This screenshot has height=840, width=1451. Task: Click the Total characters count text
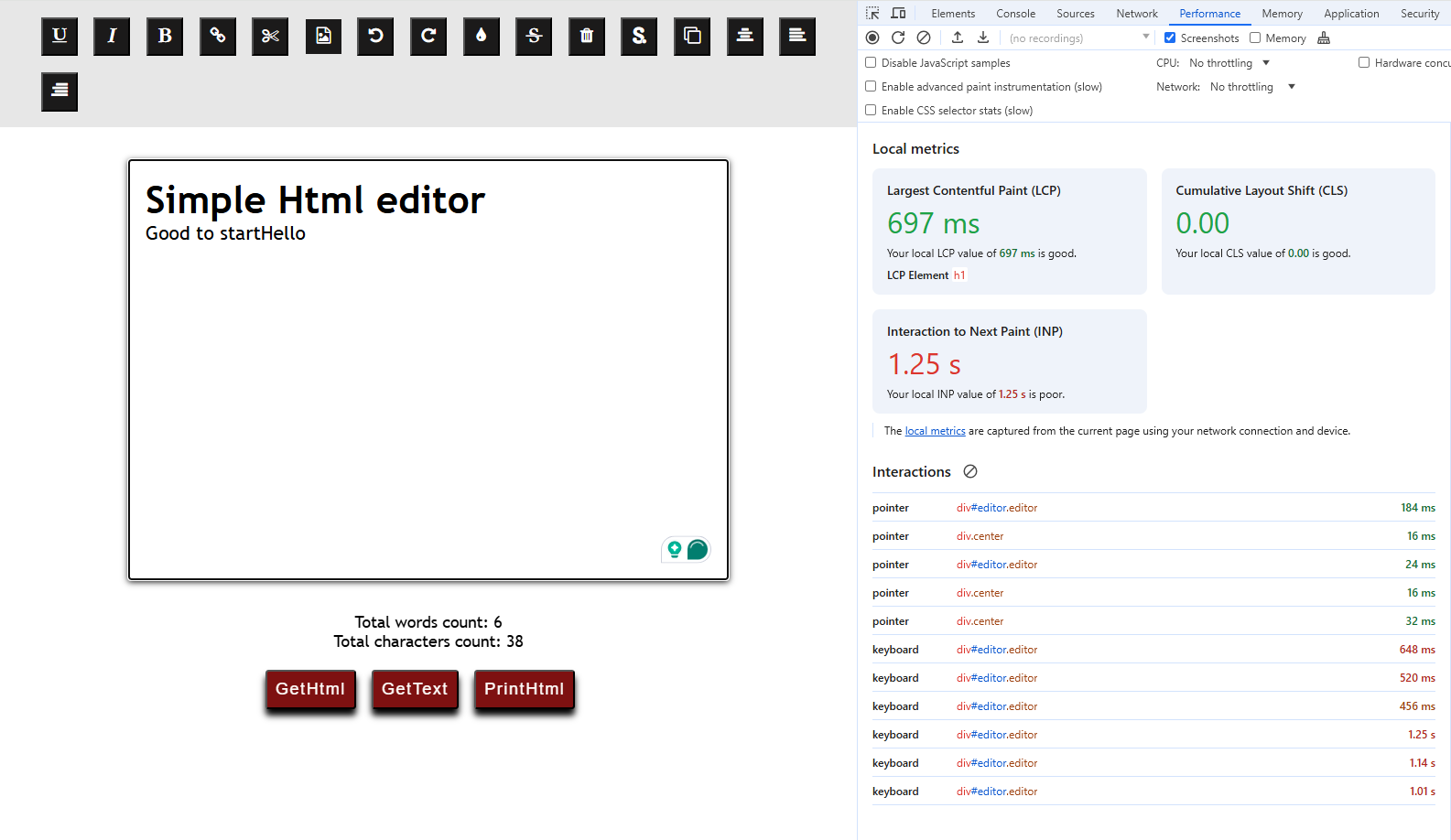pyautogui.click(x=428, y=641)
